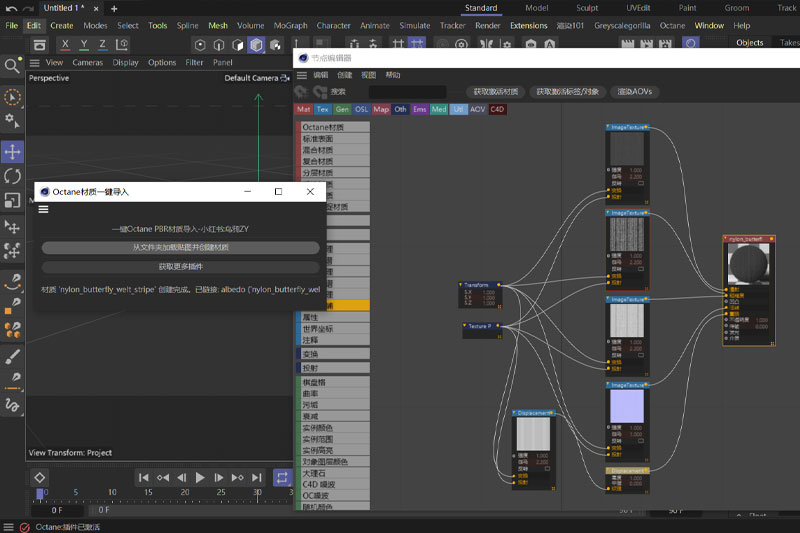800x533 pixels.
Task: Toggle the C4D node filter
Action: click(497, 109)
